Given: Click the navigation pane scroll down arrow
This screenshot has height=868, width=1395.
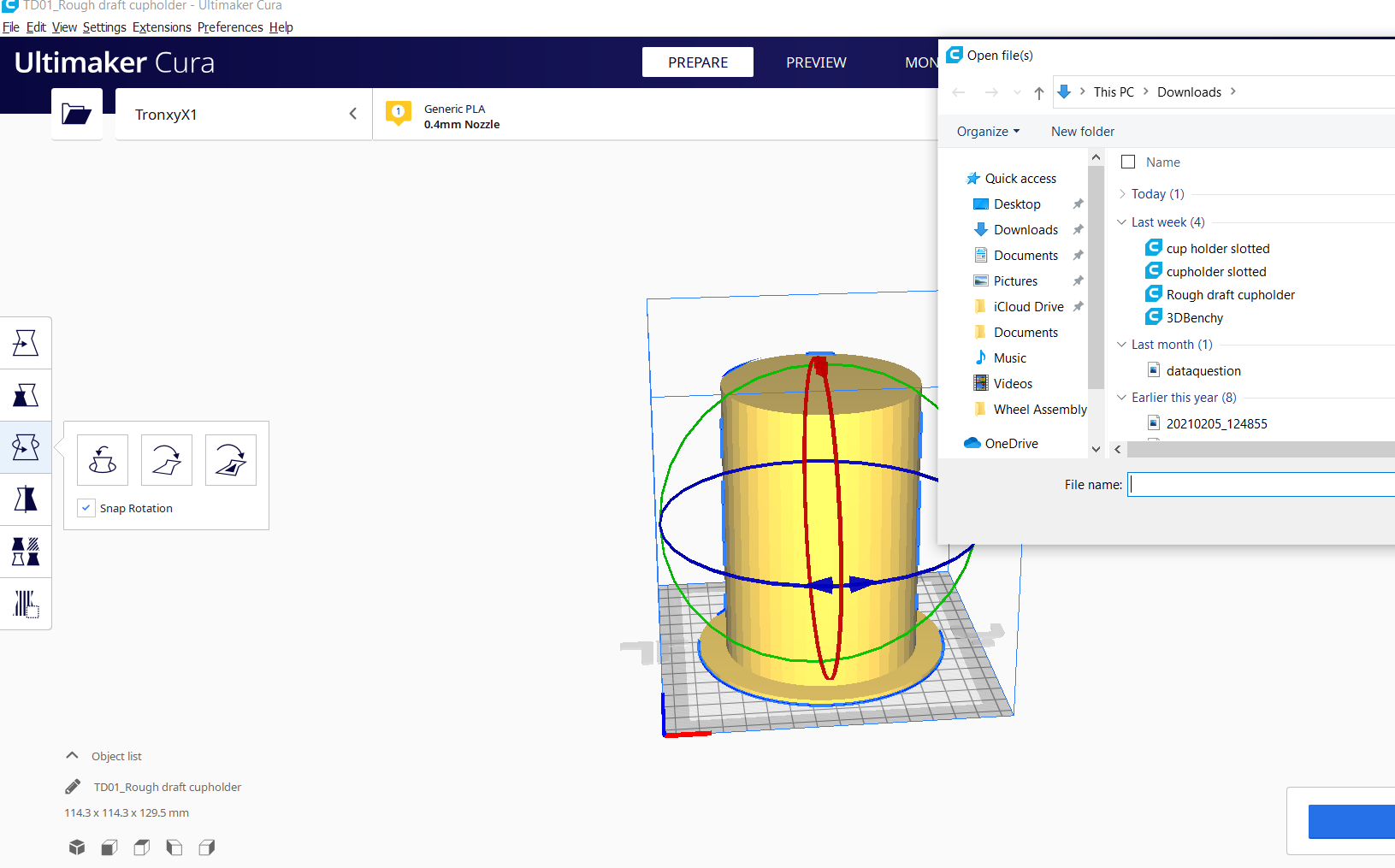Looking at the screenshot, I should pos(1096,449).
